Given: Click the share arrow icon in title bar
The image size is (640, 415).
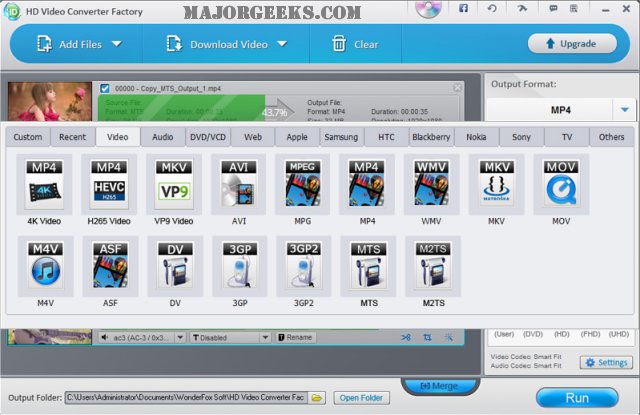Looking at the screenshot, I should coord(522,8).
